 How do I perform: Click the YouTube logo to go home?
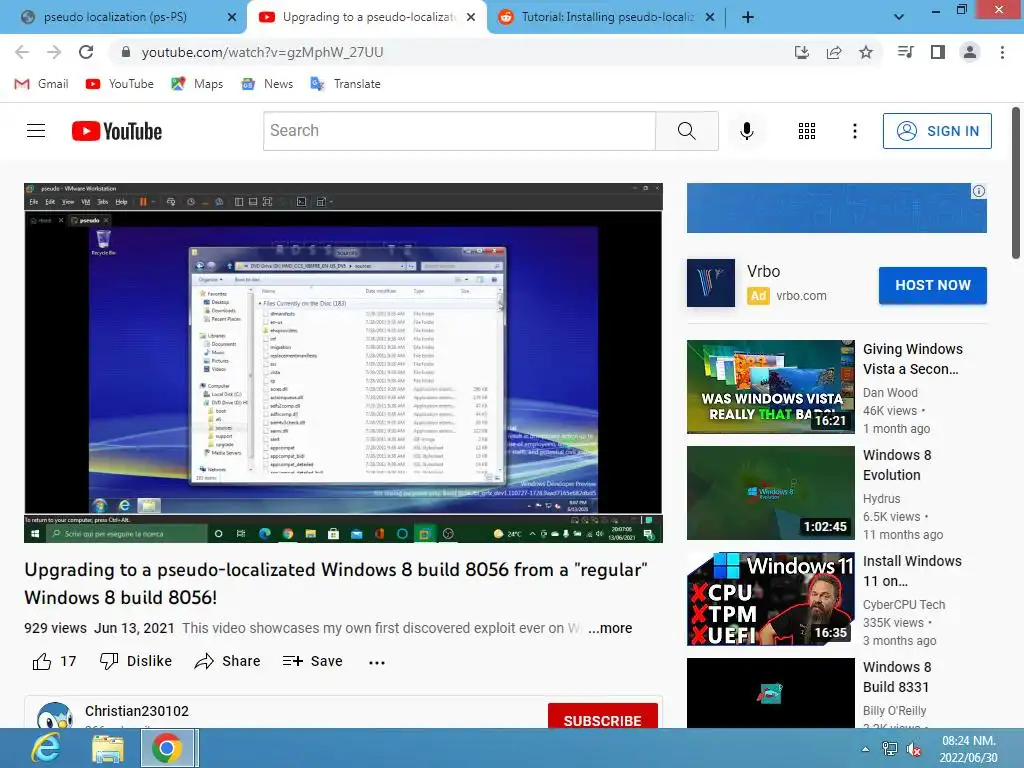117,131
